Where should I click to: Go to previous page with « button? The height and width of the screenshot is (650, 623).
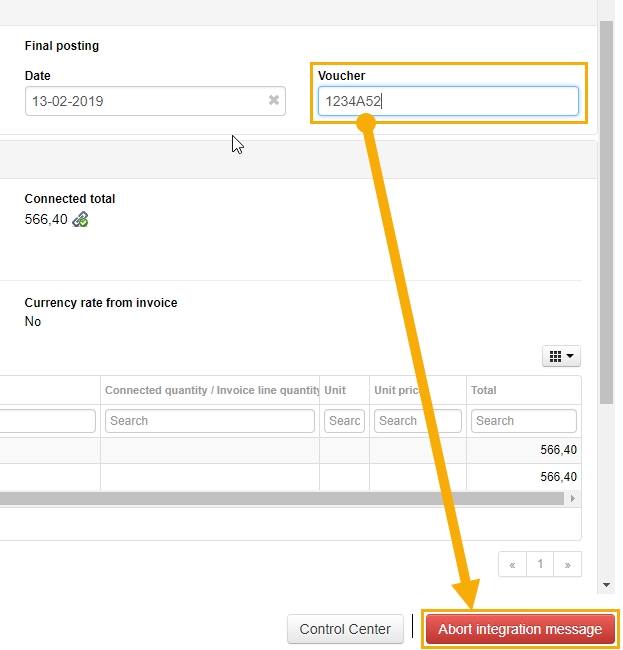(x=512, y=564)
